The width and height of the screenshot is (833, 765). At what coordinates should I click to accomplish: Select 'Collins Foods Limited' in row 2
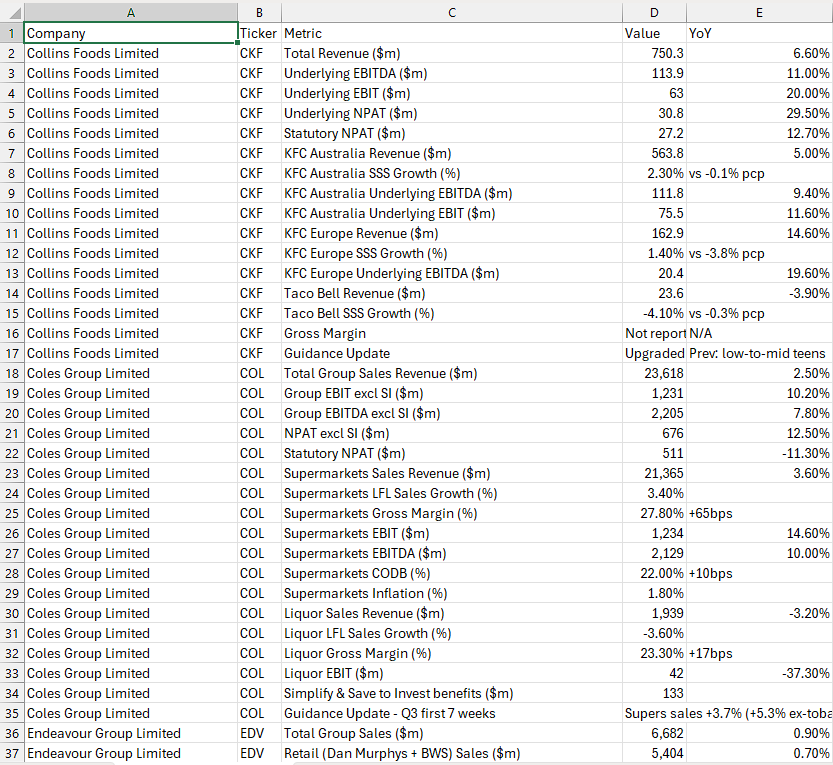tap(131, 53)
